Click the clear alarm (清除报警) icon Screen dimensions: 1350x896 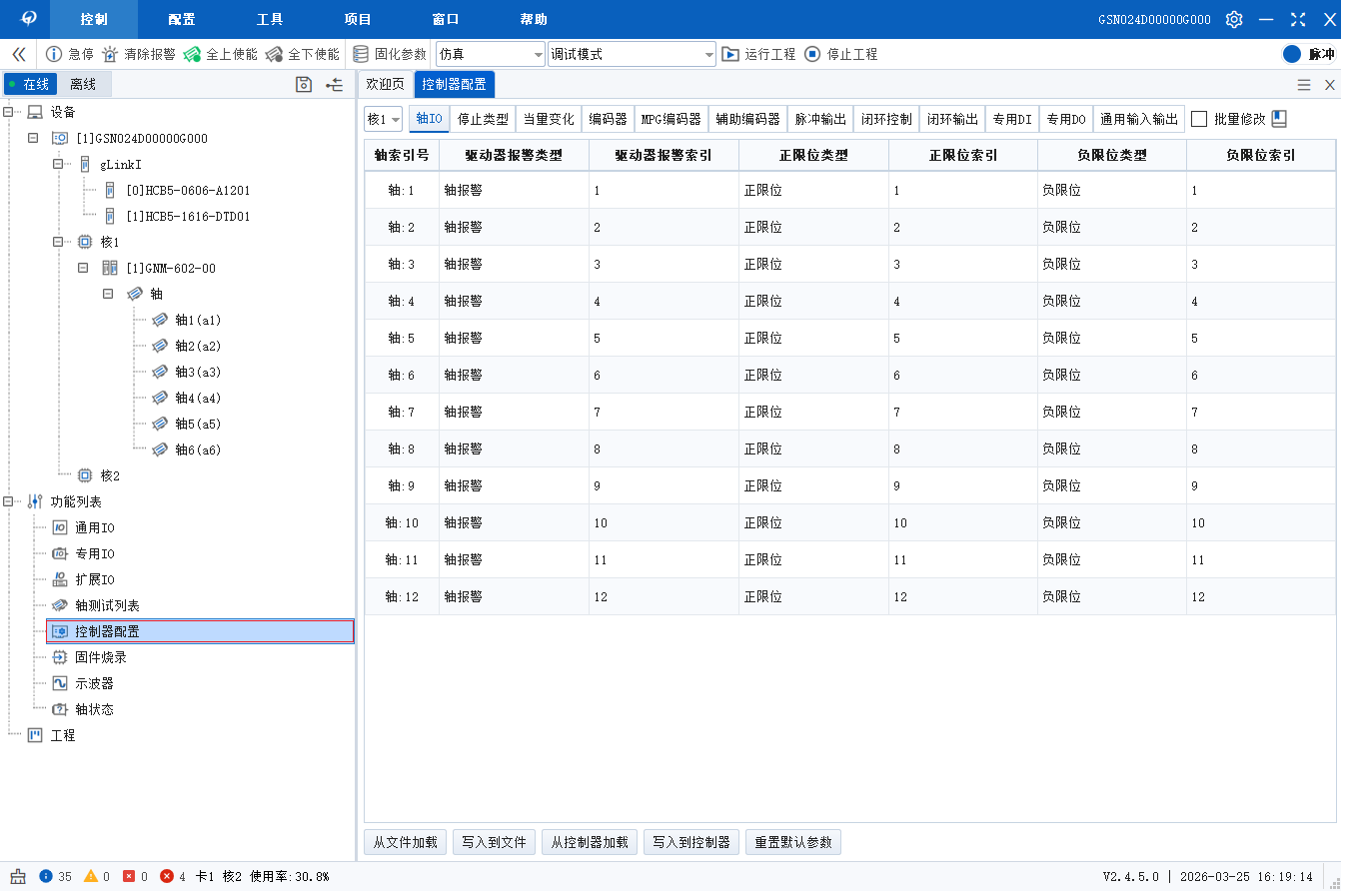110,54
